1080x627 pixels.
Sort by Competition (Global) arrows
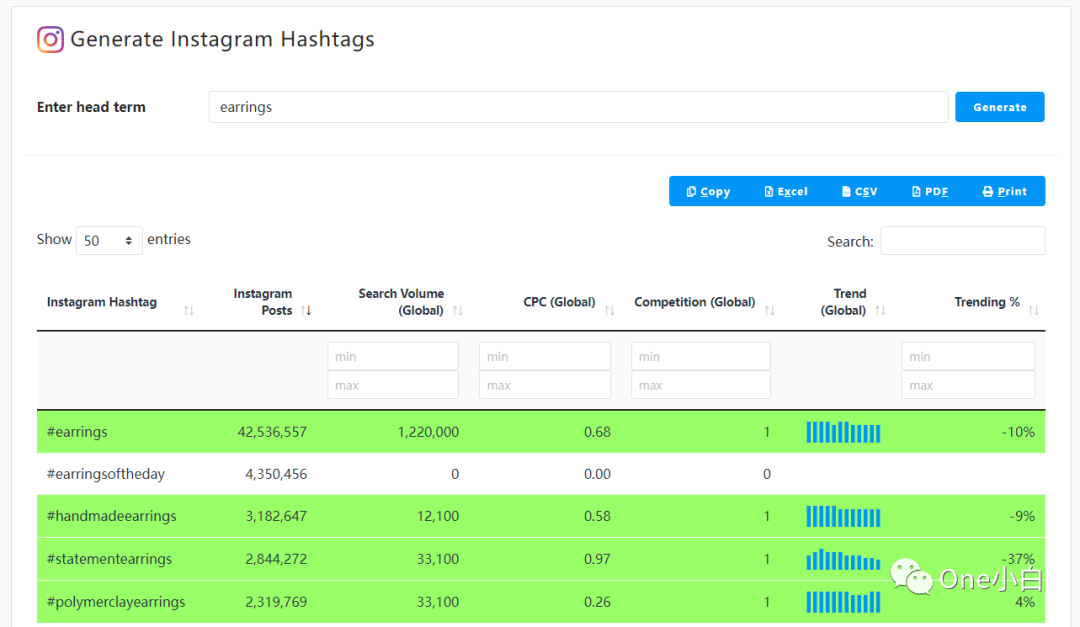click(x=770, y=311)
